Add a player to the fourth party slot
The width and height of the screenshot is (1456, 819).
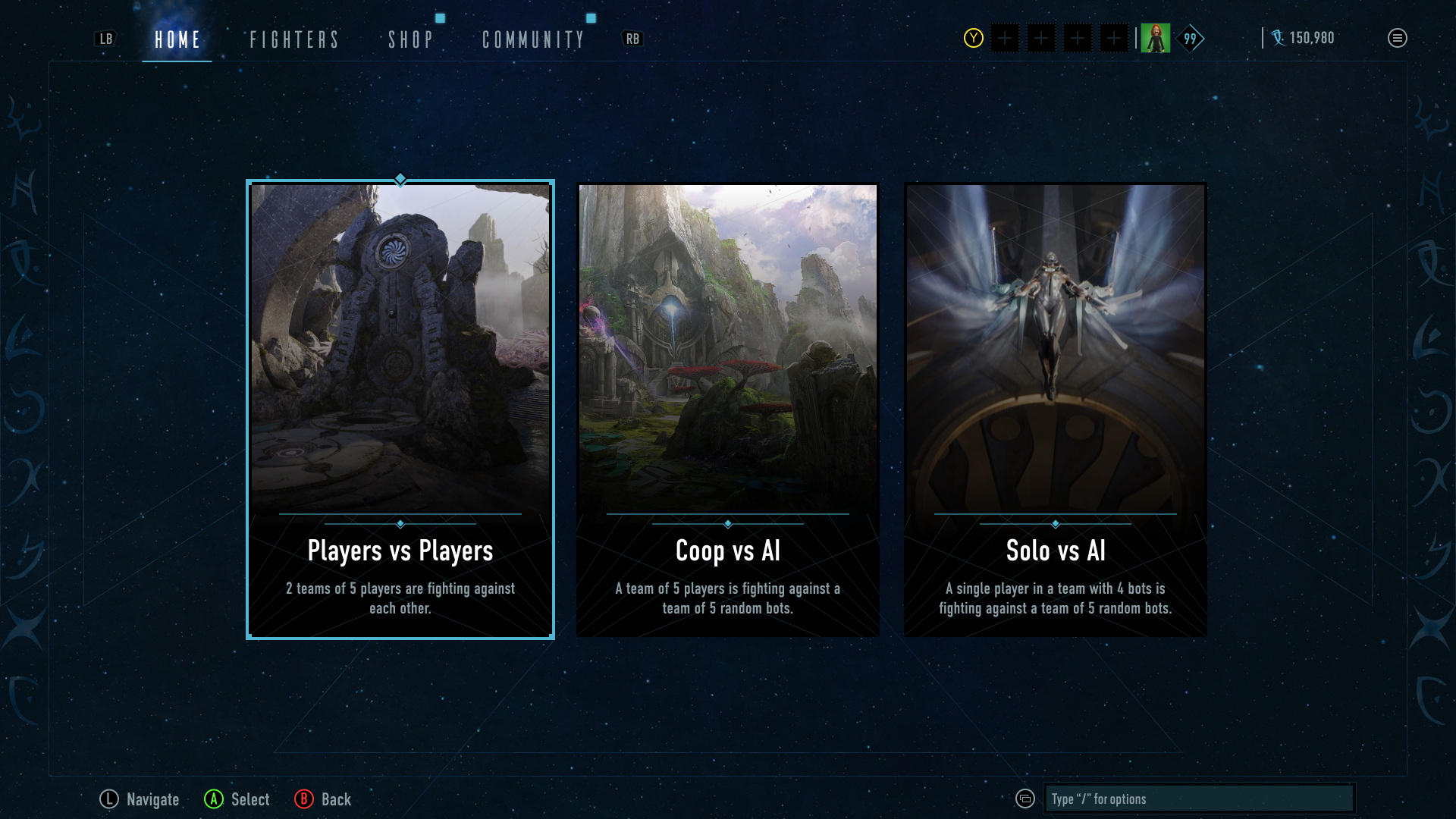[1114, 38]
